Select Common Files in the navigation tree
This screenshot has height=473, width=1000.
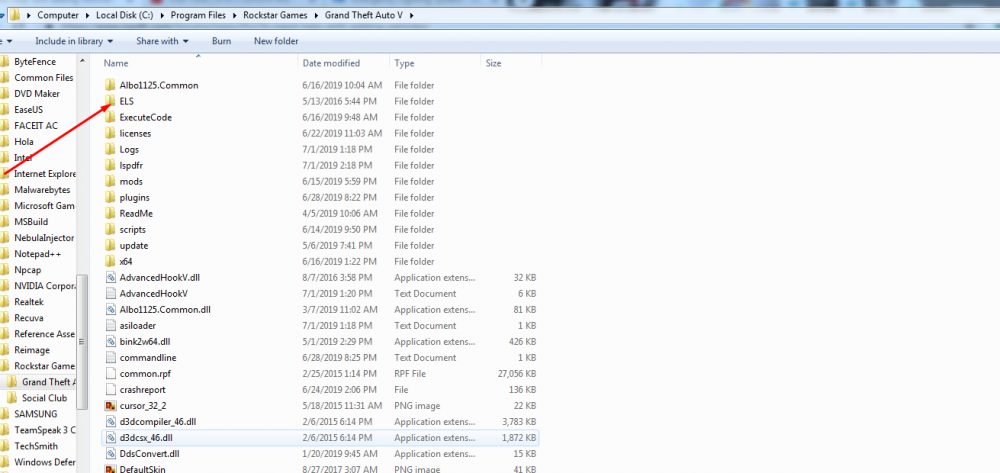tap(43, 78)
